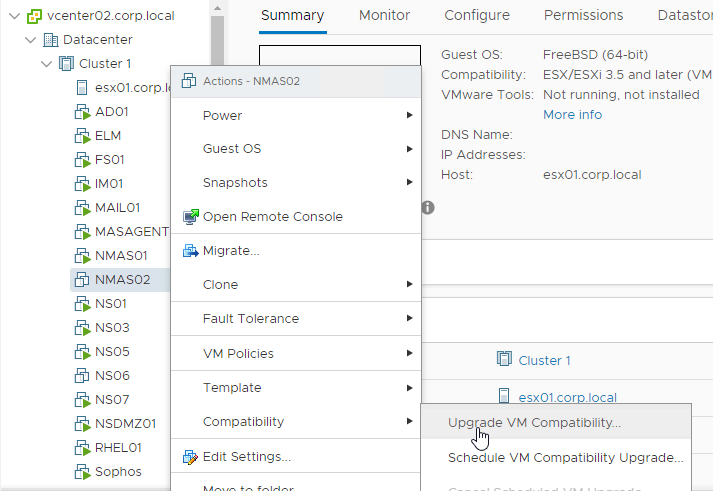Select Upgrade VM Compatibility... option

coord(556,423)
